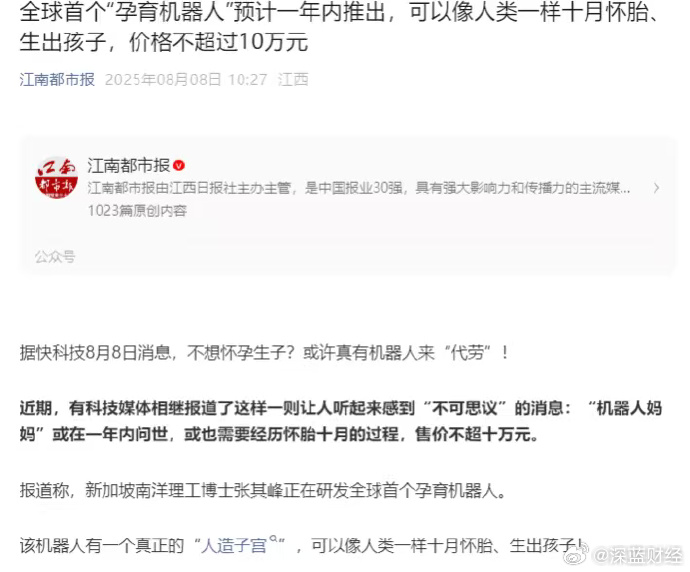Click the bold text 售价不超十万元
Screen dimensions: 690x572
click(x=477, y=434)
